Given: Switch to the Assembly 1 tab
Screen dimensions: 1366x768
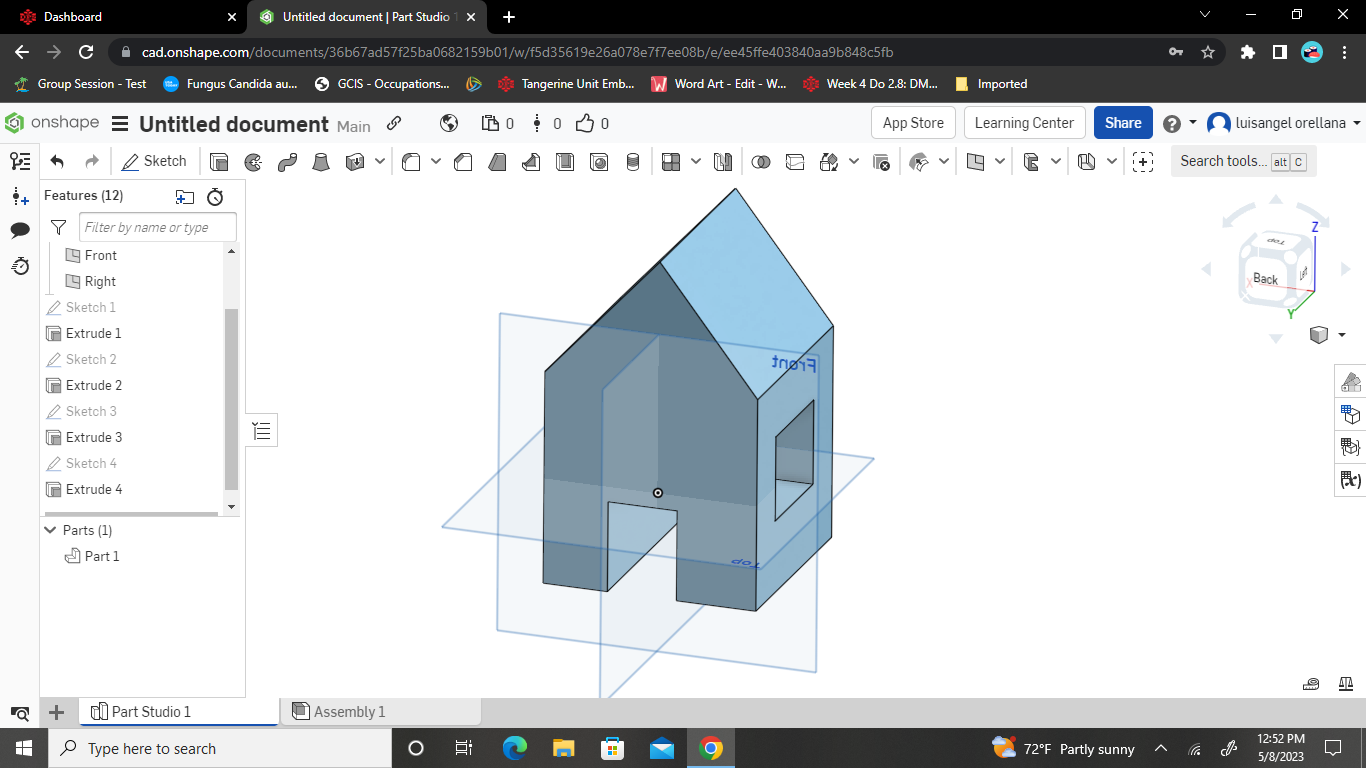Looking at the screenshot, I should 352,711.
